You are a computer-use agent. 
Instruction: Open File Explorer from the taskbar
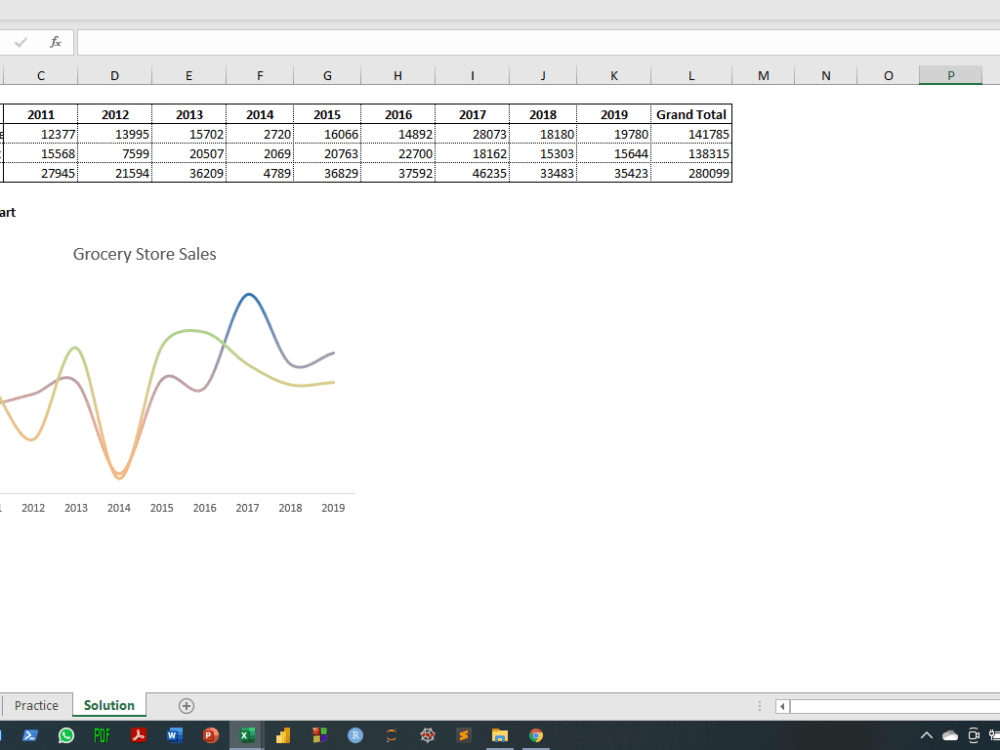click(500, 735)
